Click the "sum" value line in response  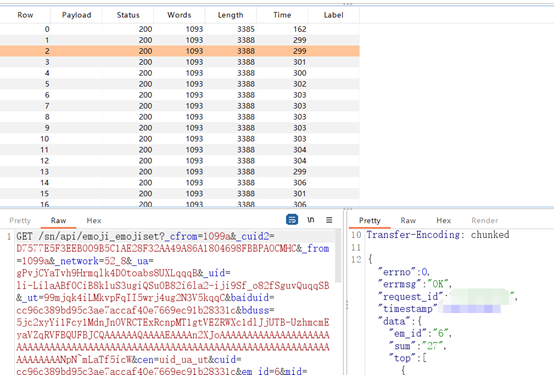(x=417, y=346)
